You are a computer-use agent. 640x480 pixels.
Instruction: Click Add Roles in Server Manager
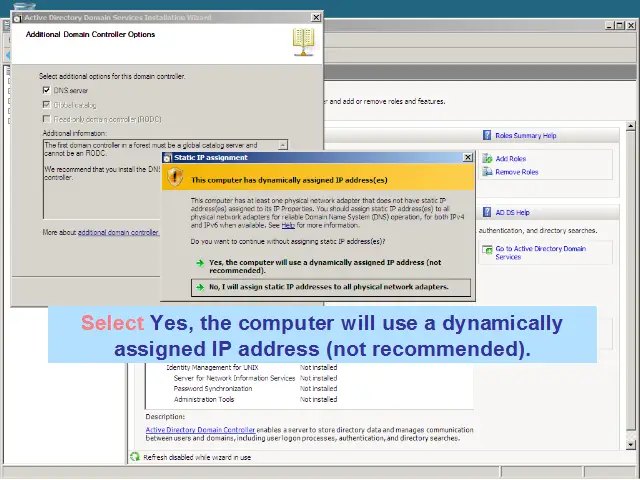point(511,159)
